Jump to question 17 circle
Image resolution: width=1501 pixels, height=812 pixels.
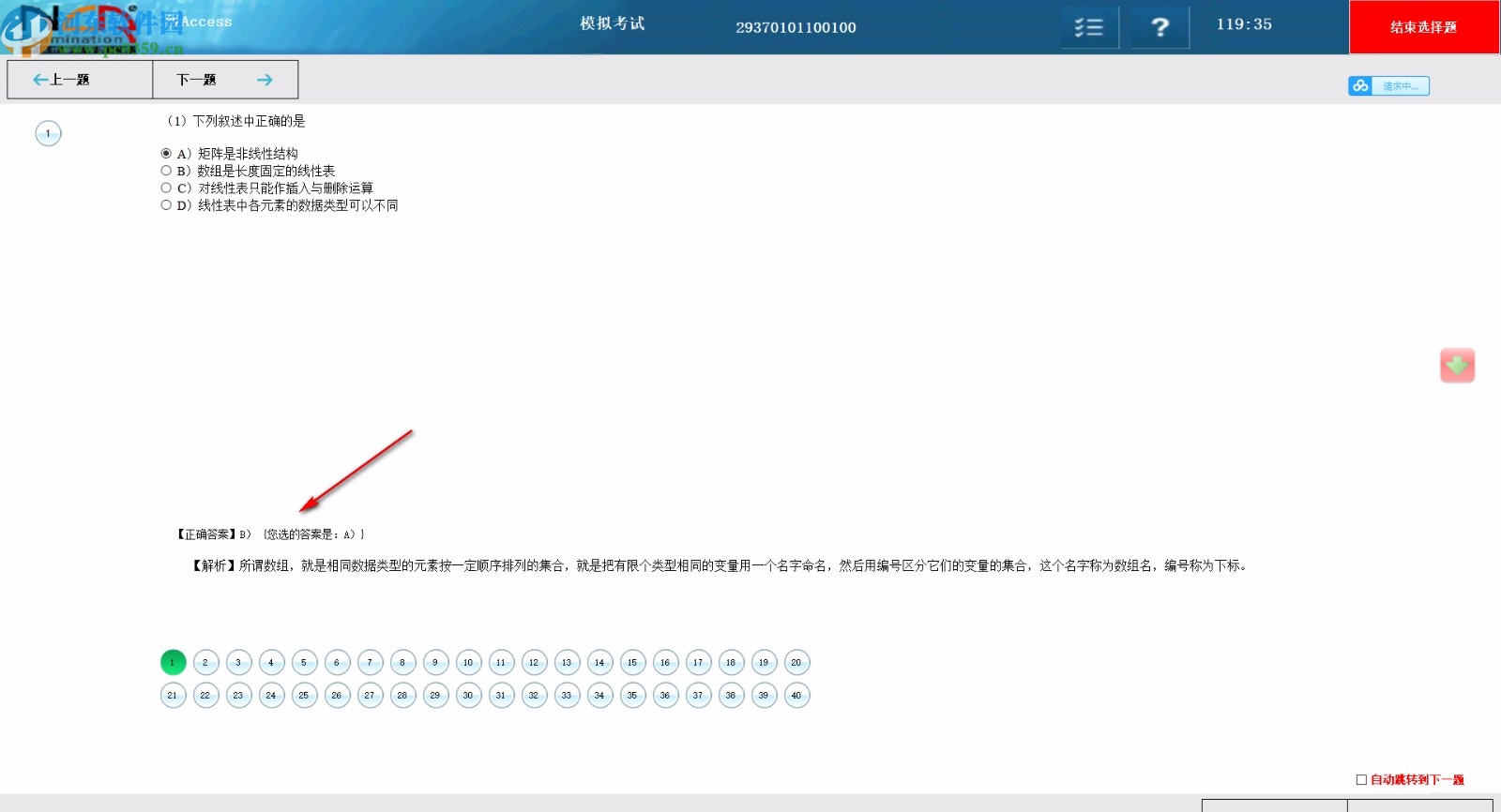[698, 663]
